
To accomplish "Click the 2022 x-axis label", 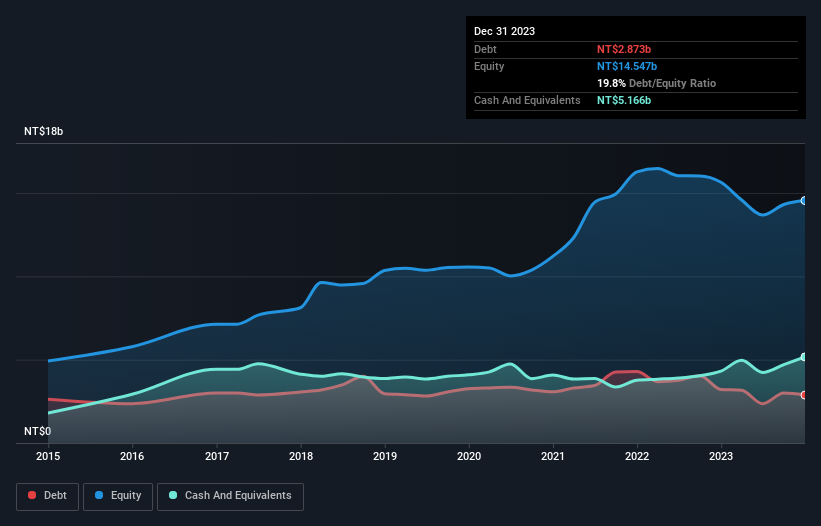I will 637,456.
